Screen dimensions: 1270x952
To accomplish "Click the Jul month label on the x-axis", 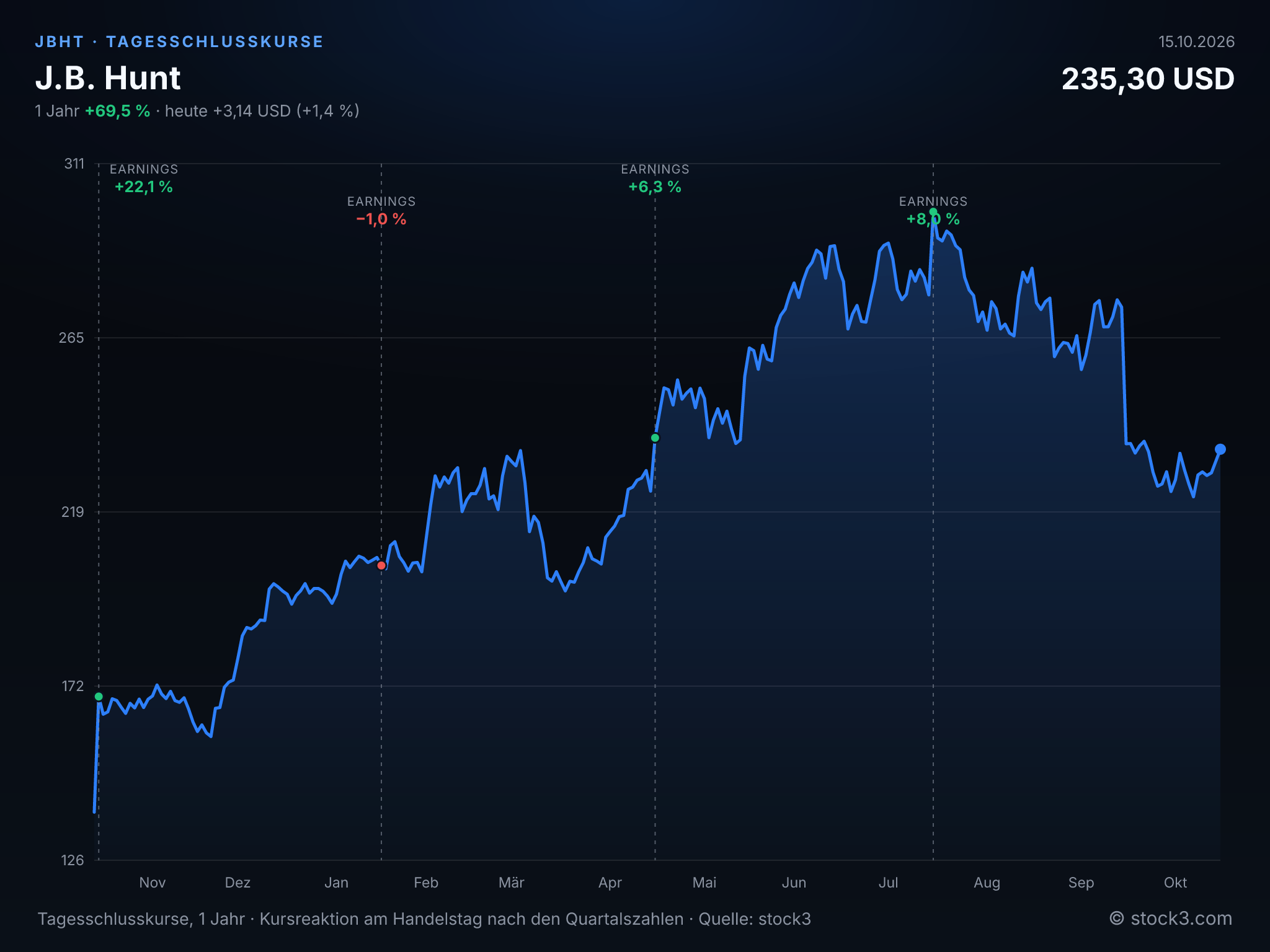I will click(888, 883).
